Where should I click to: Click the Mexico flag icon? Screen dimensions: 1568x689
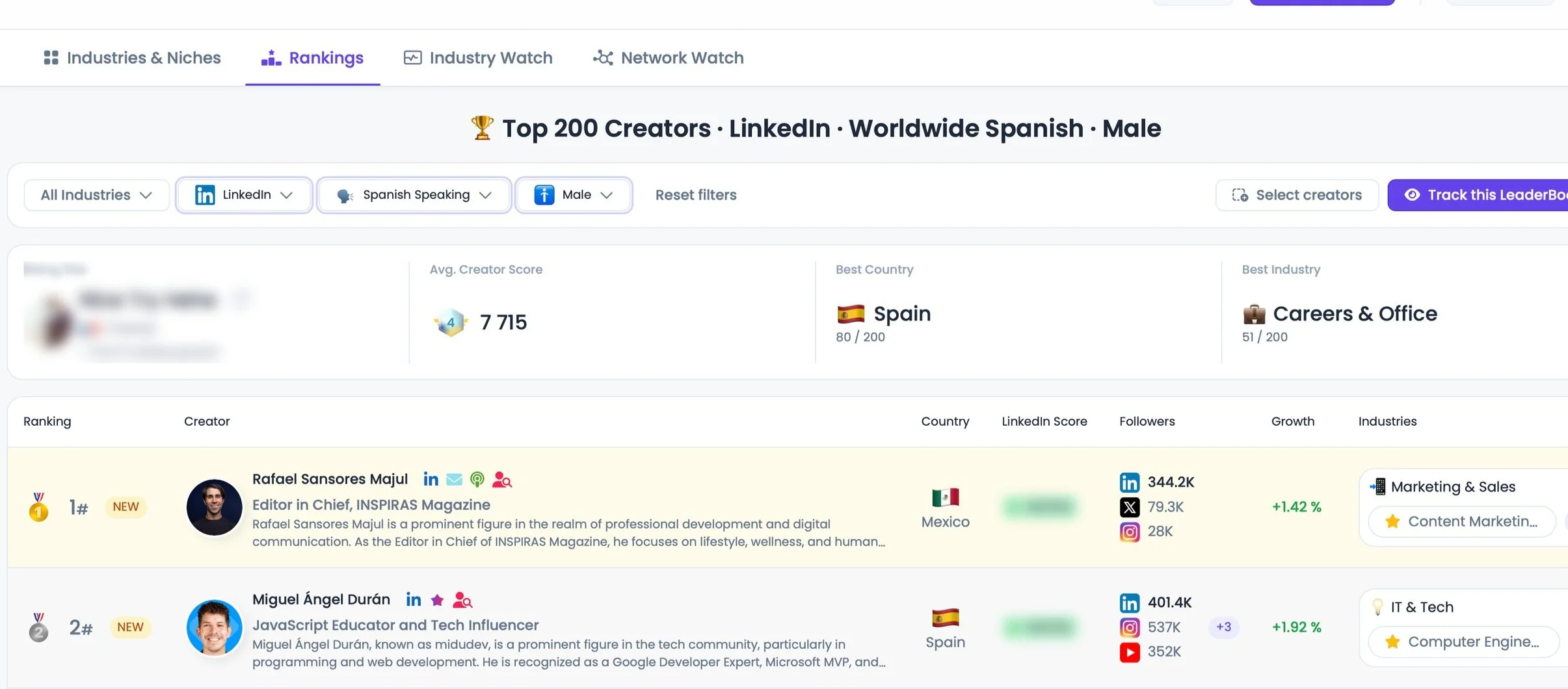click(x=946, y=497)
